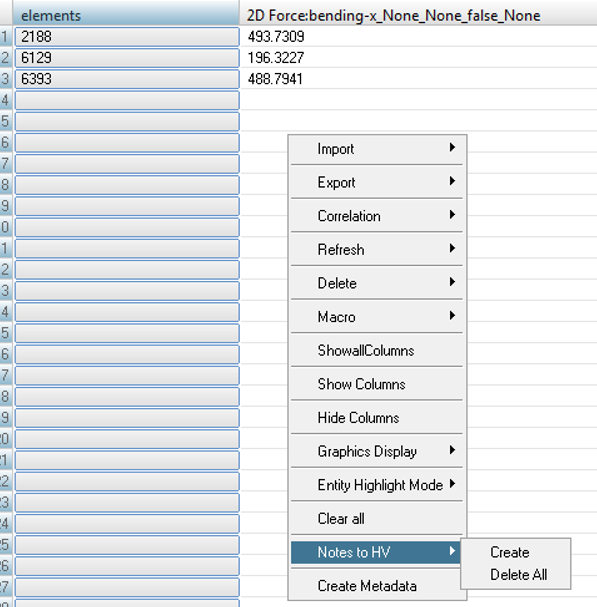Select Create Metadata menu entry

point(377,586)
